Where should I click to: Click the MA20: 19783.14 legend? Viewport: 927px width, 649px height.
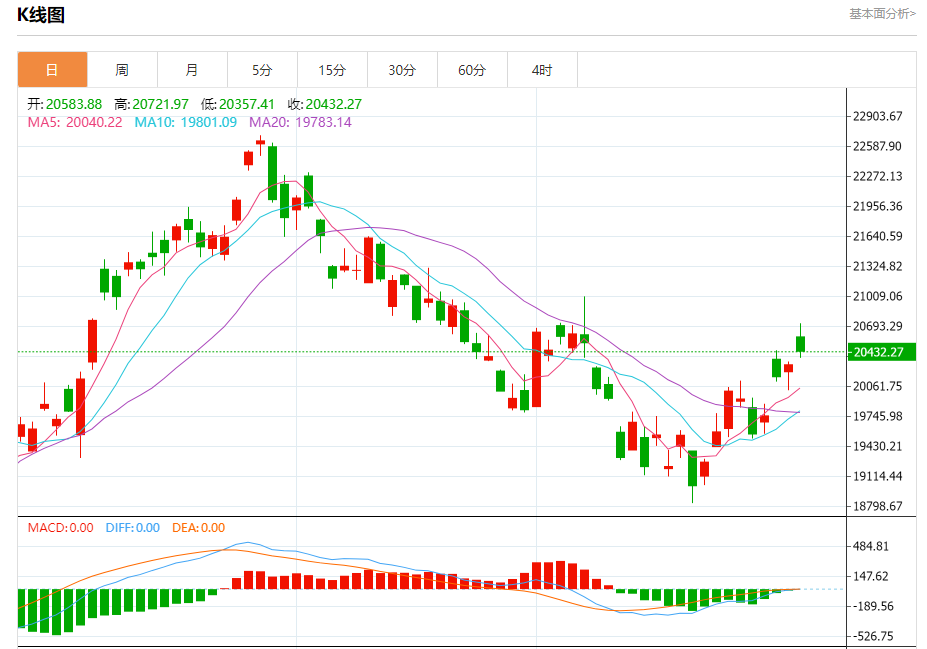[x=300, y=122]
